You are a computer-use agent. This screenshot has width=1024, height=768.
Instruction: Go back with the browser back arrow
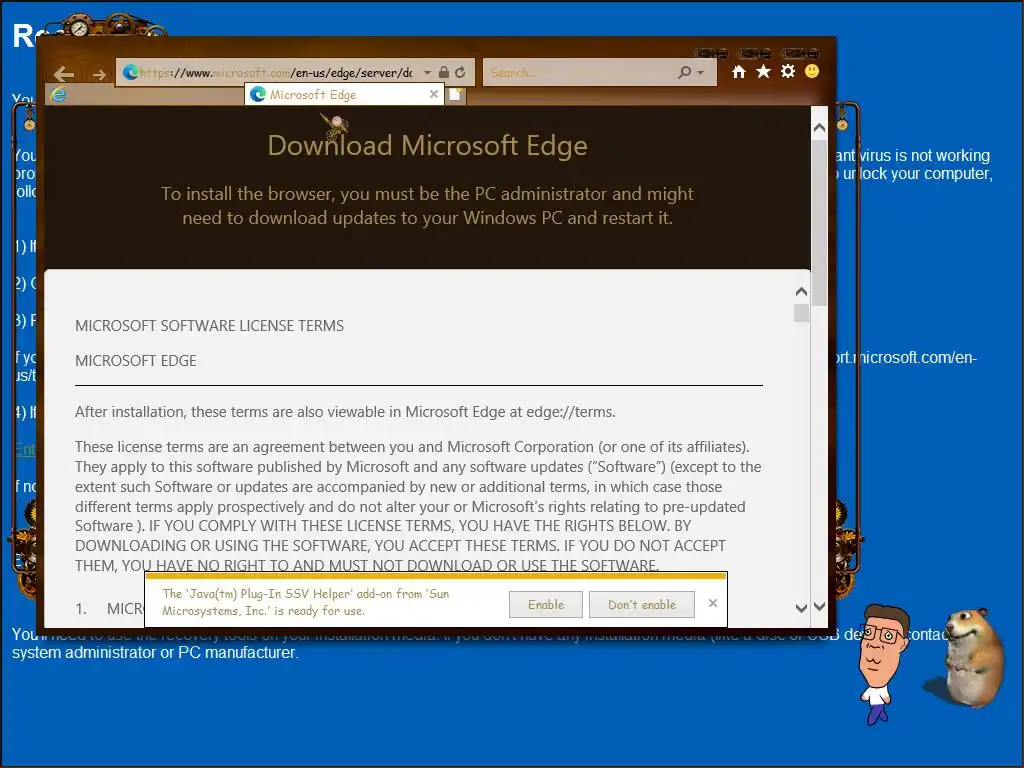pyautogui.click(x=63, y=73)
